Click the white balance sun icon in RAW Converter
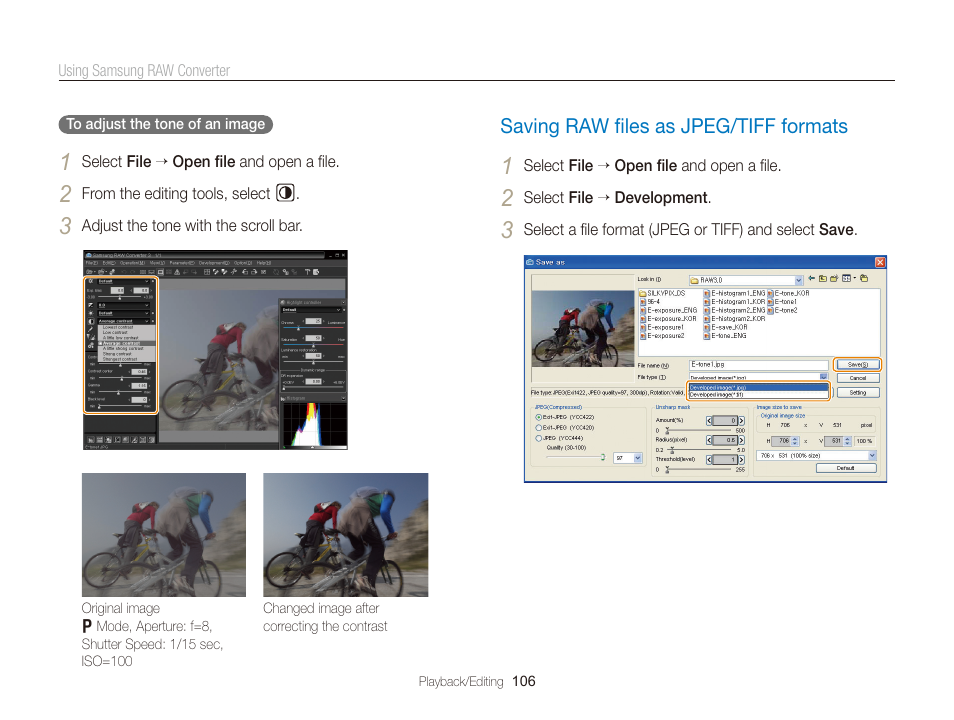Image resolution: width=954 pixels, height=720 pixels. click(x=91, y=313)
